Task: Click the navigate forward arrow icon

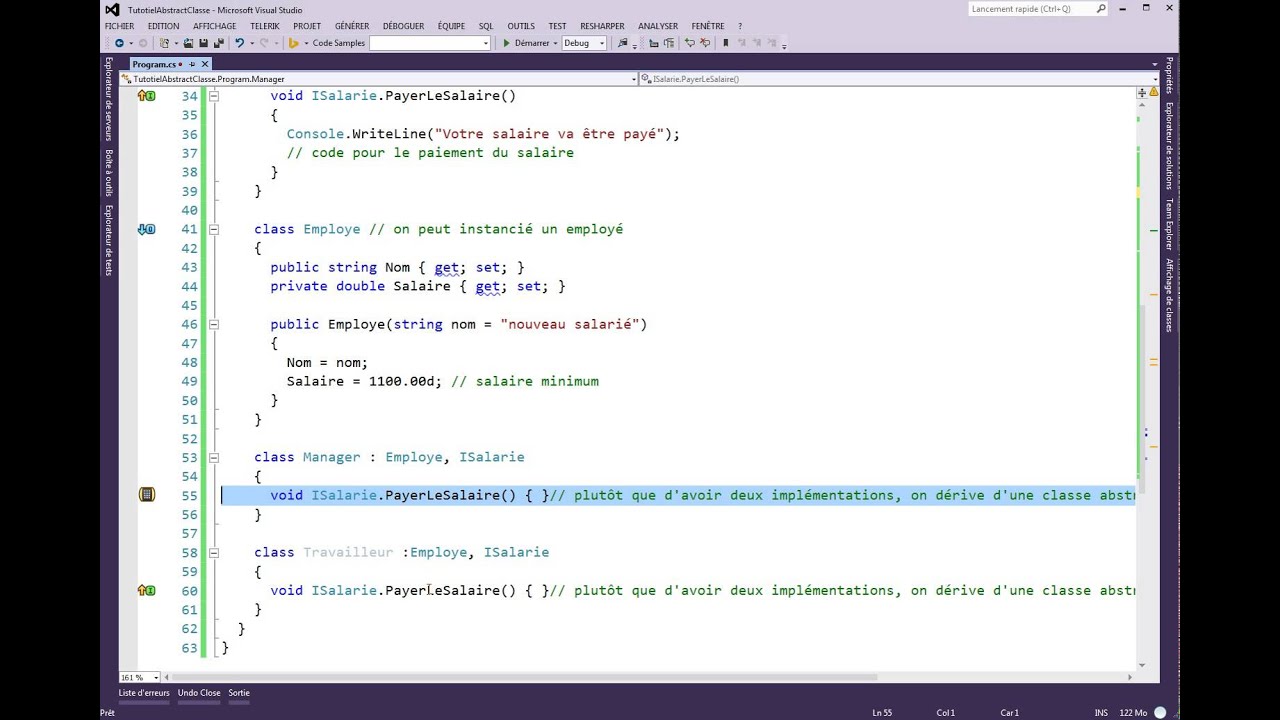Action: point(143,43)
